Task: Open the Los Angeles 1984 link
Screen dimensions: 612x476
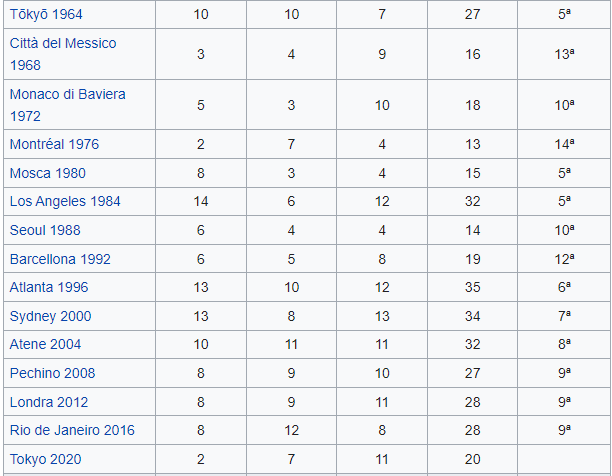Action: [65, 201]
